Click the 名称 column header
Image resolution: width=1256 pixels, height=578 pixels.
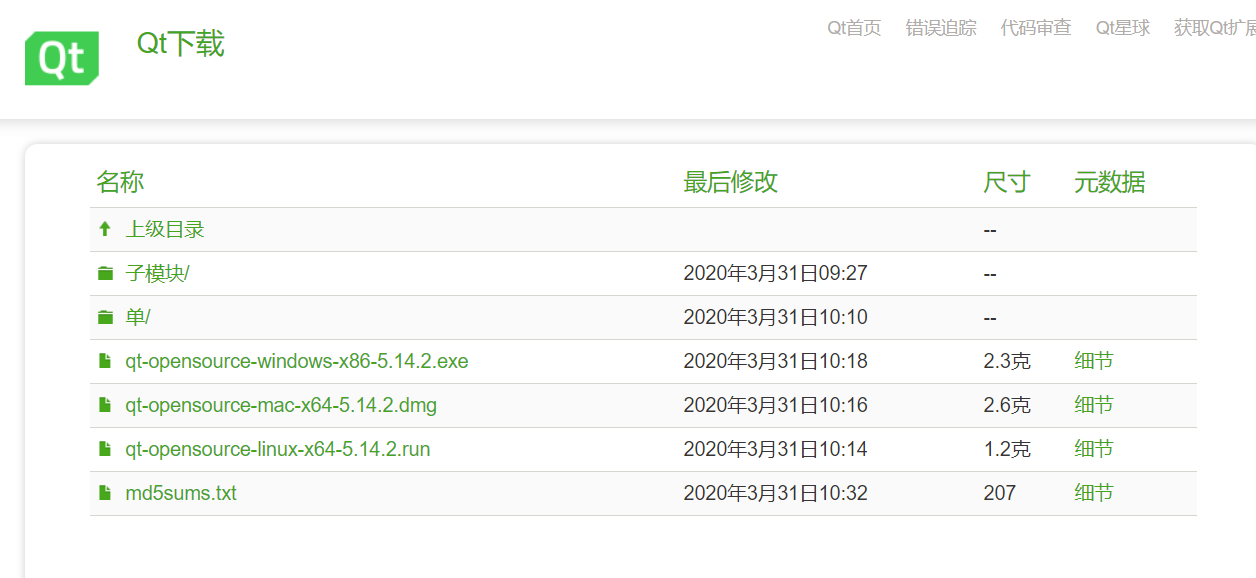coord(120,182)
